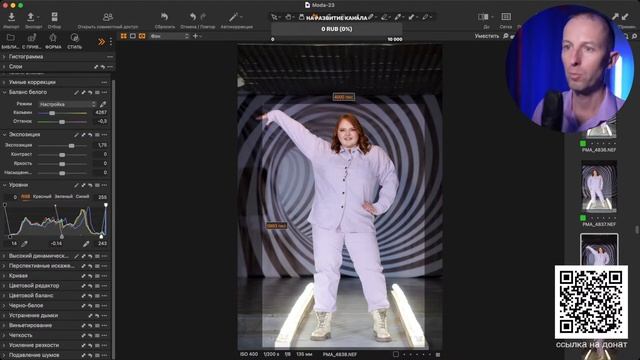The image size is (640, 360).
Task: Collapse the Баланс белого section
Action: [4, 93]
